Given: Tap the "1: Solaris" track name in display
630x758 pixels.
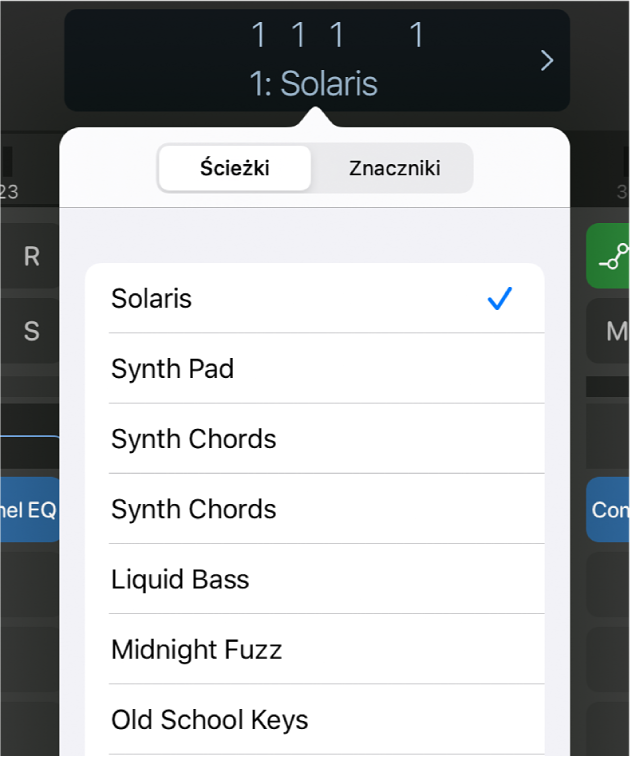Looking at the screenshot, I should tap(314, 84).
